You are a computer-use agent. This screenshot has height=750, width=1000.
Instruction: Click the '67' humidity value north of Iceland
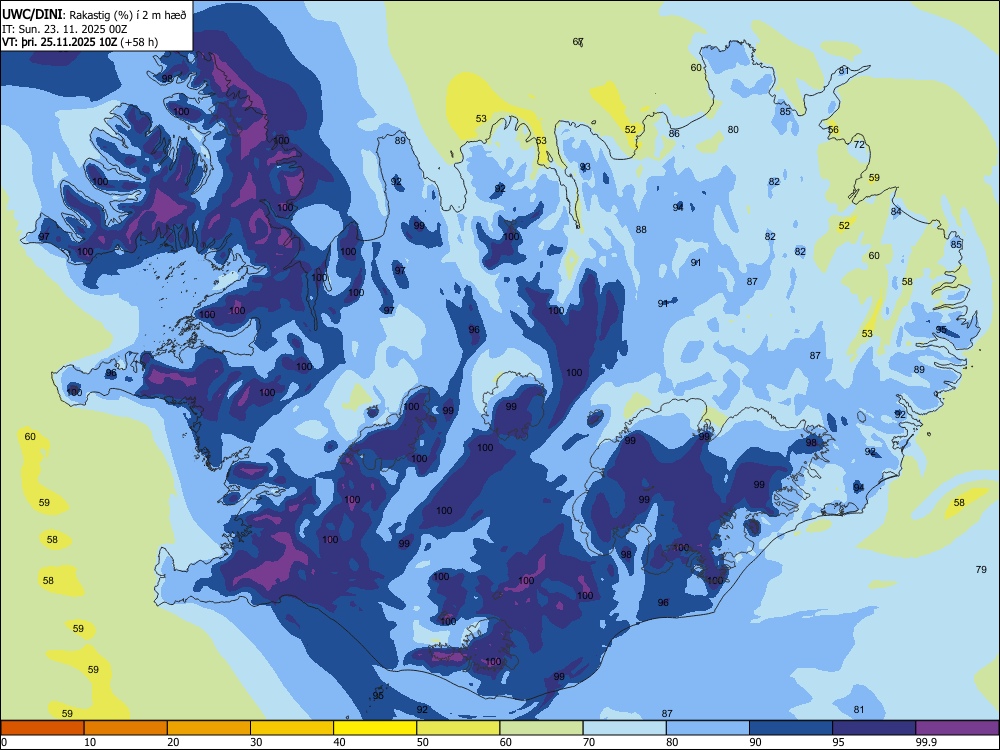click(x=578, y=42)
